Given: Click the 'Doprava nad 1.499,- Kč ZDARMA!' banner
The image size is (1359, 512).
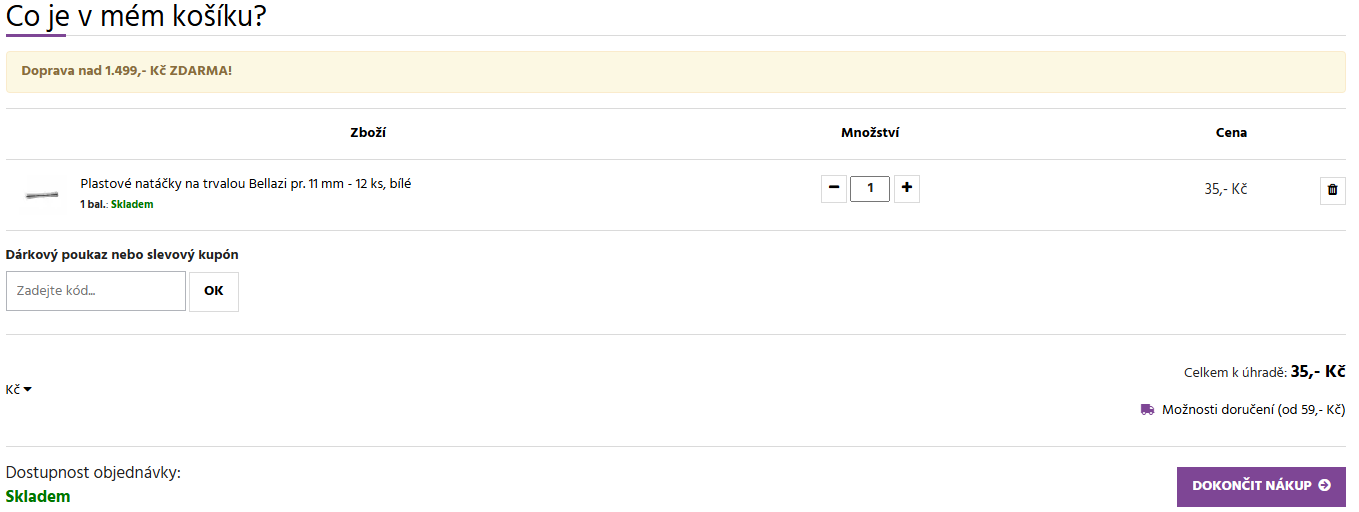Looking at the screenshot, I should pyautogui.click(x=127, y=72).
